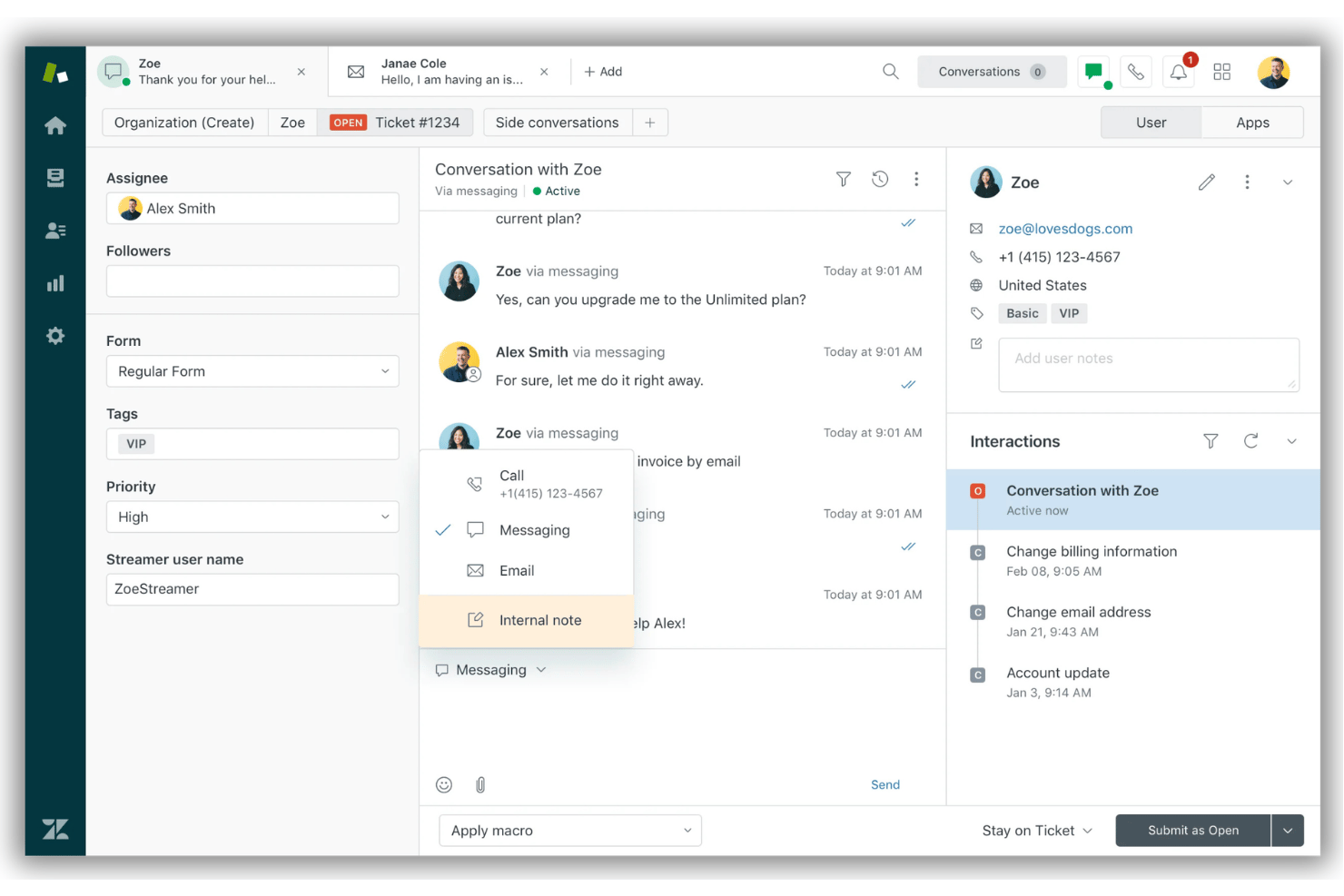
Task: Filter the Interactions list
Action: pos(1211,441)
